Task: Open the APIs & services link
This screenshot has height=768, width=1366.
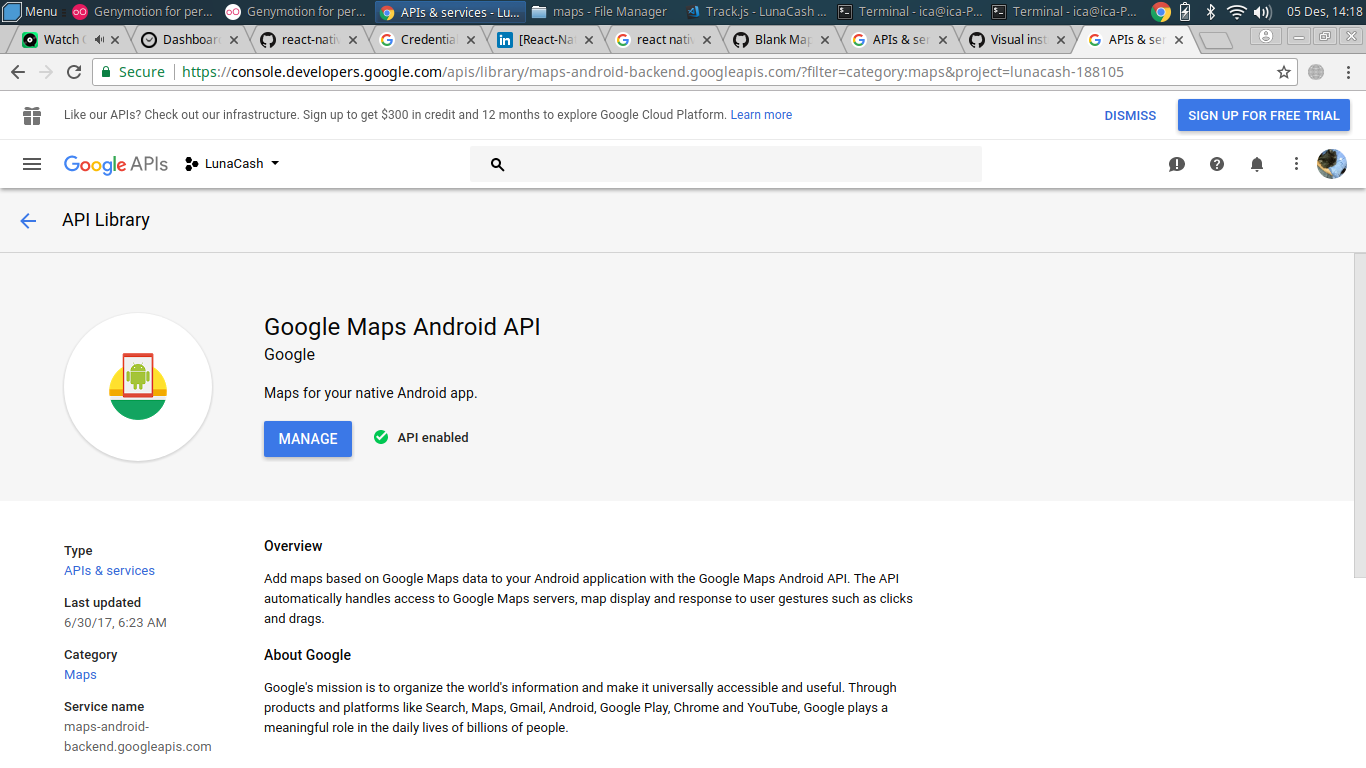Action: [109, 571]
